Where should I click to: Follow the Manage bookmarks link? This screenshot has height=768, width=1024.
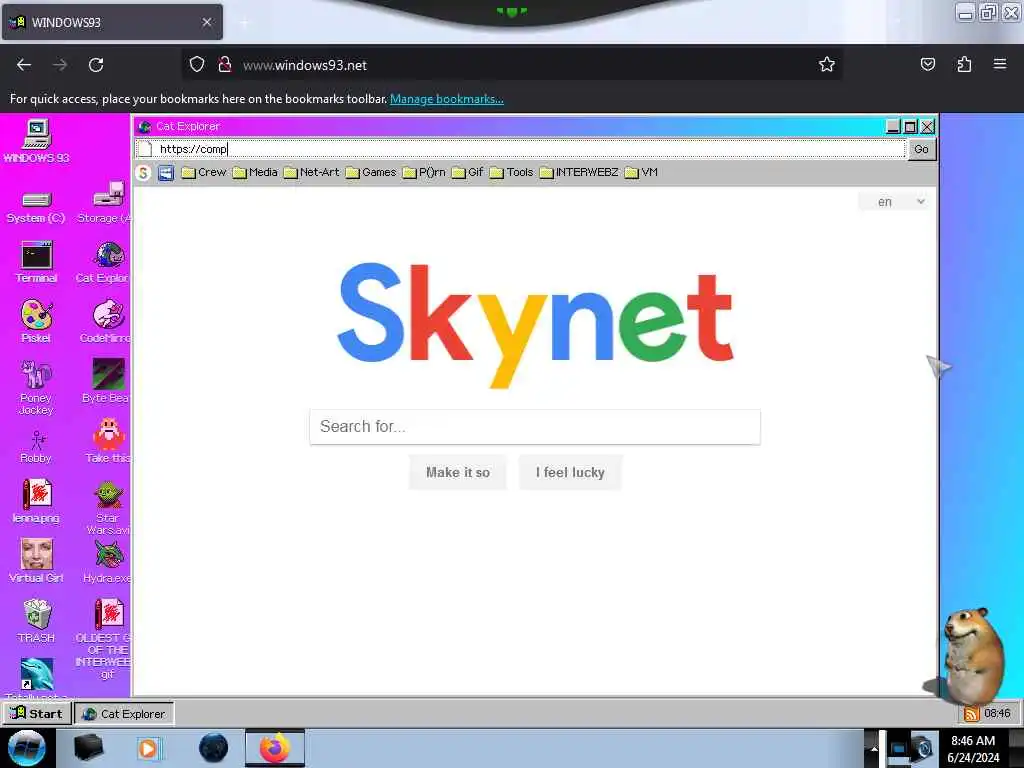(x=447, y=99)
